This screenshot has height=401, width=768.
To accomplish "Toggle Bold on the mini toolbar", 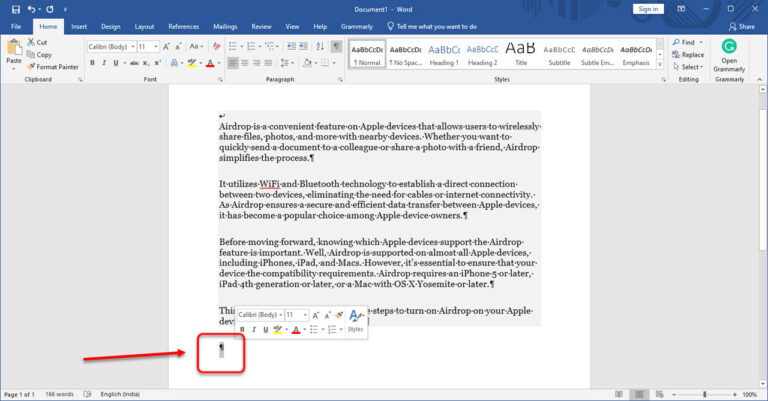I will [x=242, y=330].
